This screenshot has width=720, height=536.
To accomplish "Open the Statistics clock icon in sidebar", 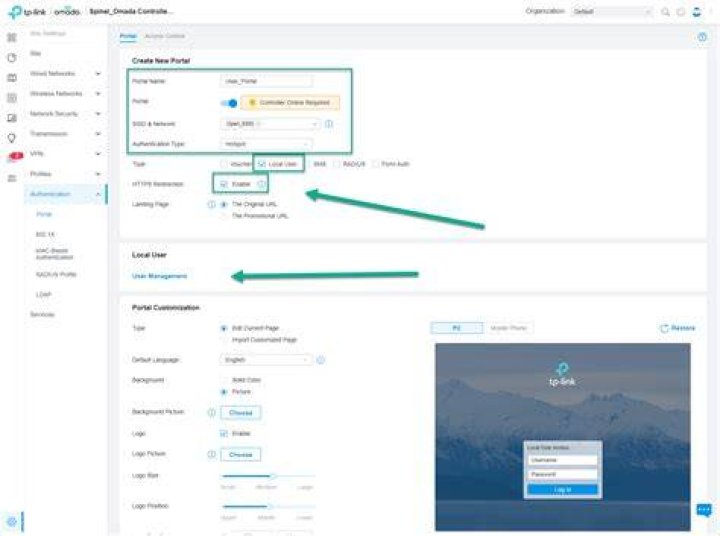I will [x=12, y=58].
